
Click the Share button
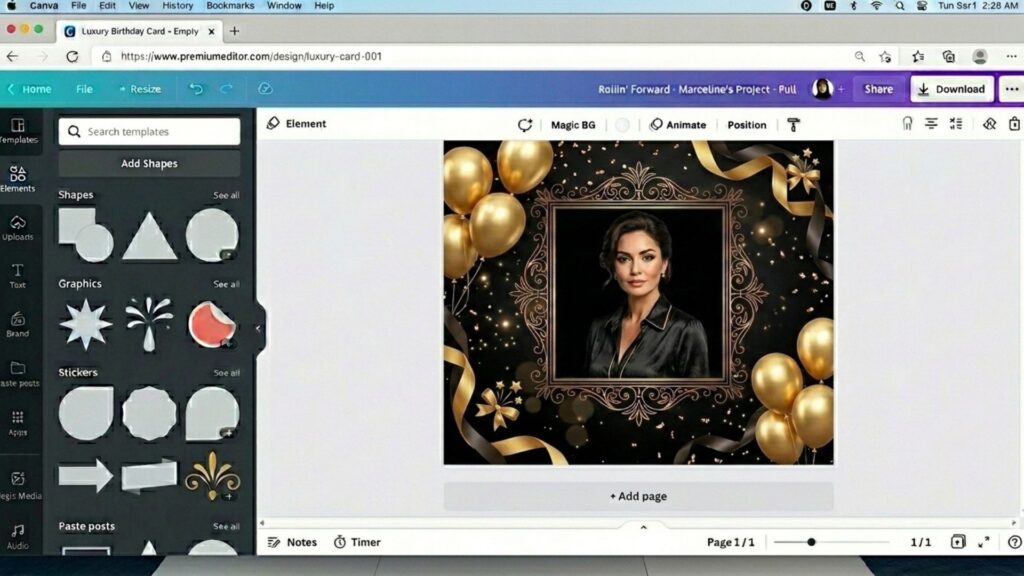(878, 89)
